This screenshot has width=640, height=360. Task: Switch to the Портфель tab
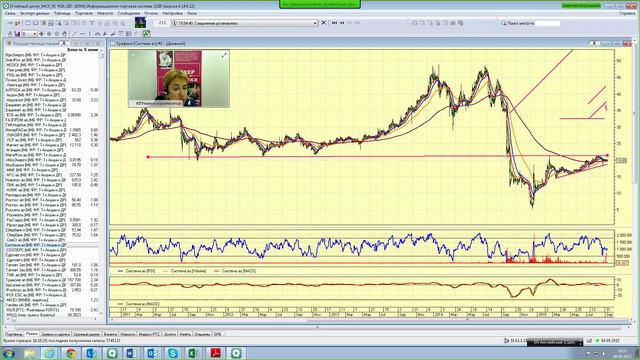(x=13, y=334)
